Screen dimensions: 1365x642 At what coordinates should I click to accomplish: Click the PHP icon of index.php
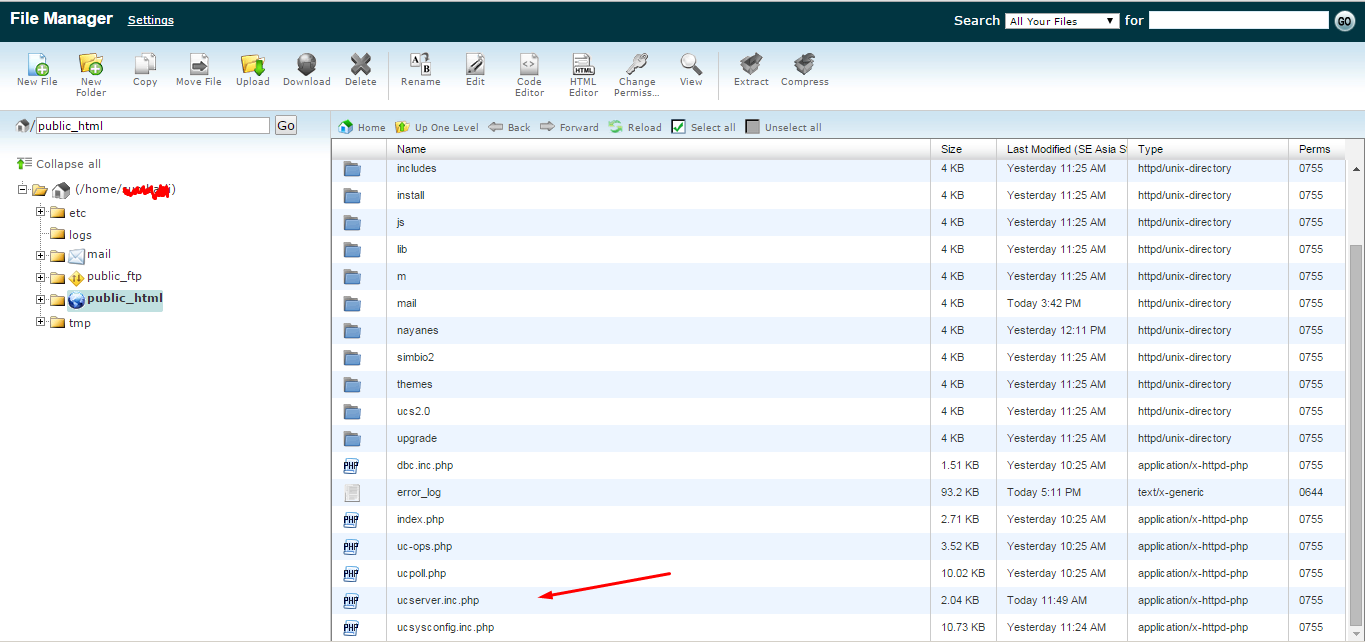pos(351,519)
